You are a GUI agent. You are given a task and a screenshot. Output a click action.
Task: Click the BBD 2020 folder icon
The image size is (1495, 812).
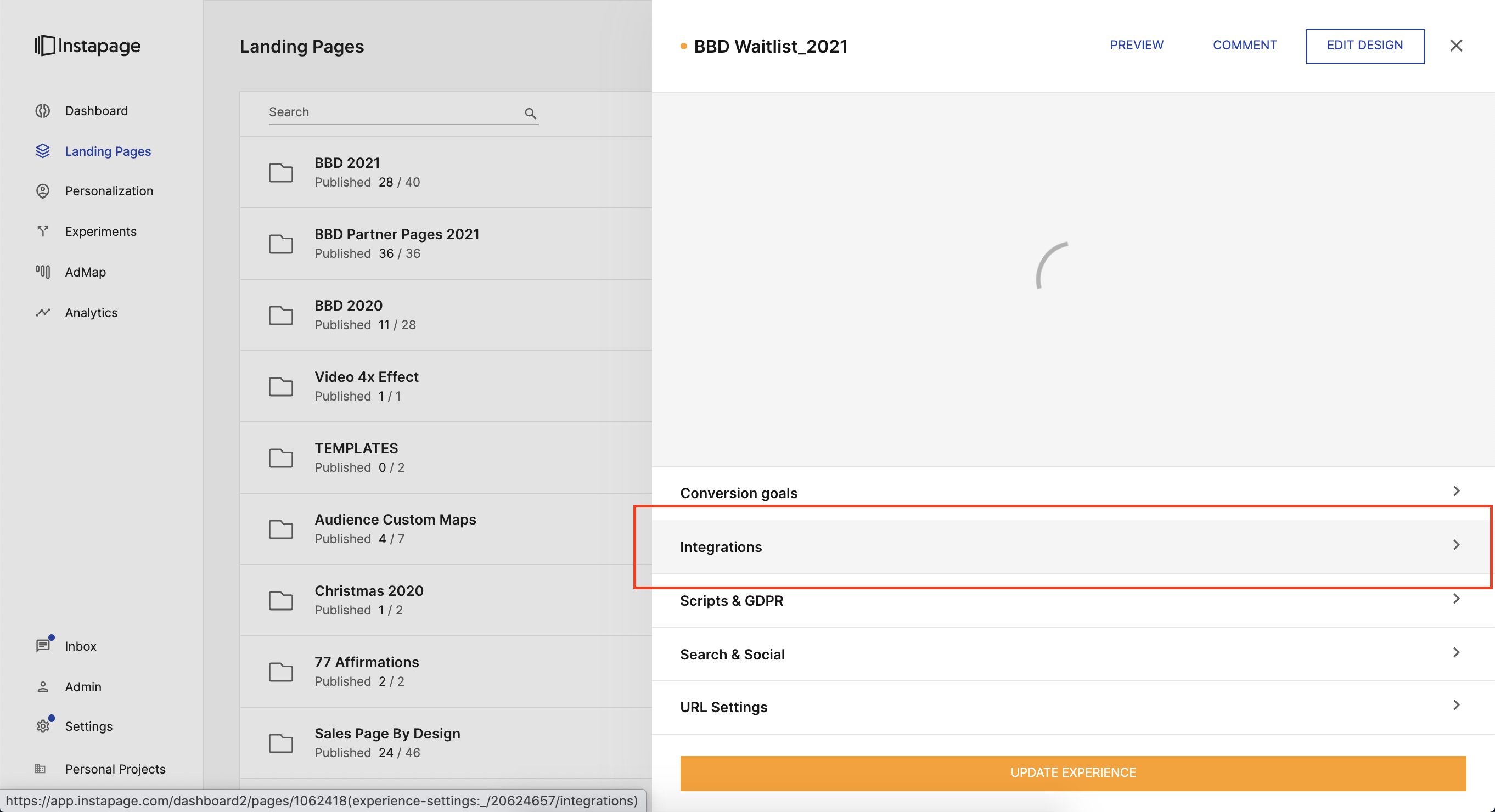tap(281, 315)
